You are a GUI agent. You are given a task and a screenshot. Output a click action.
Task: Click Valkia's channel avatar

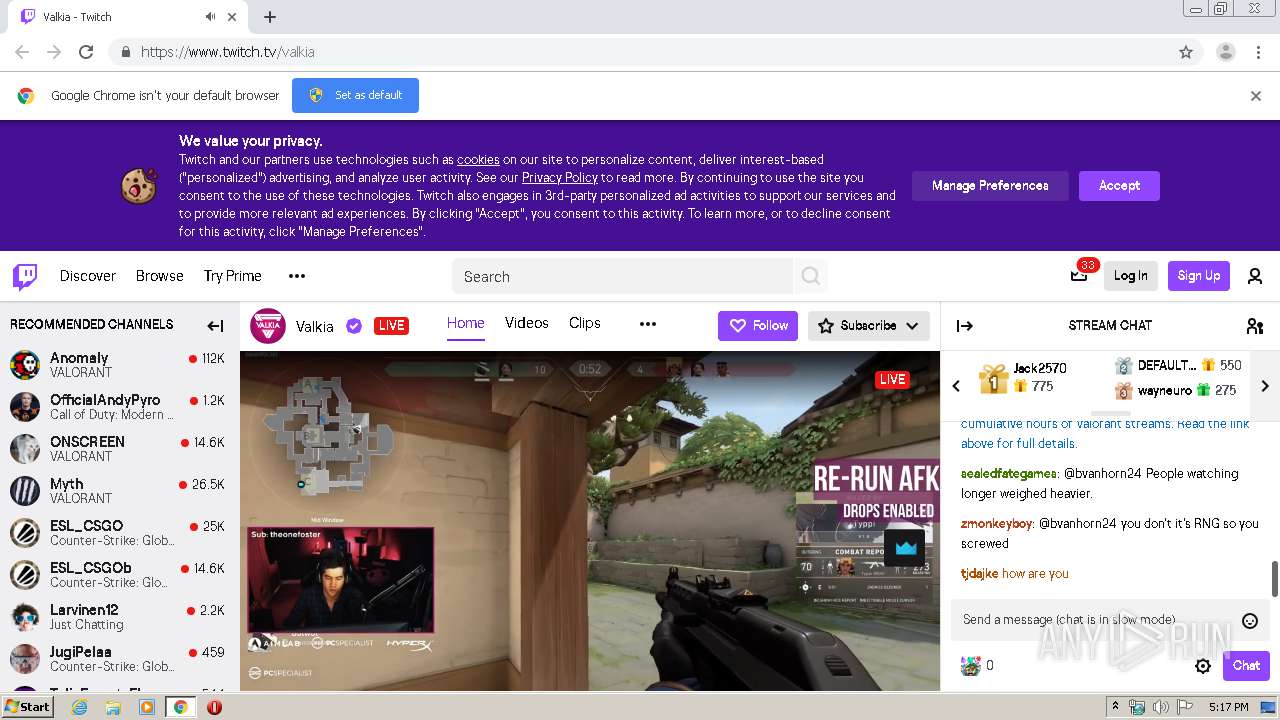[x=267, y=326]
